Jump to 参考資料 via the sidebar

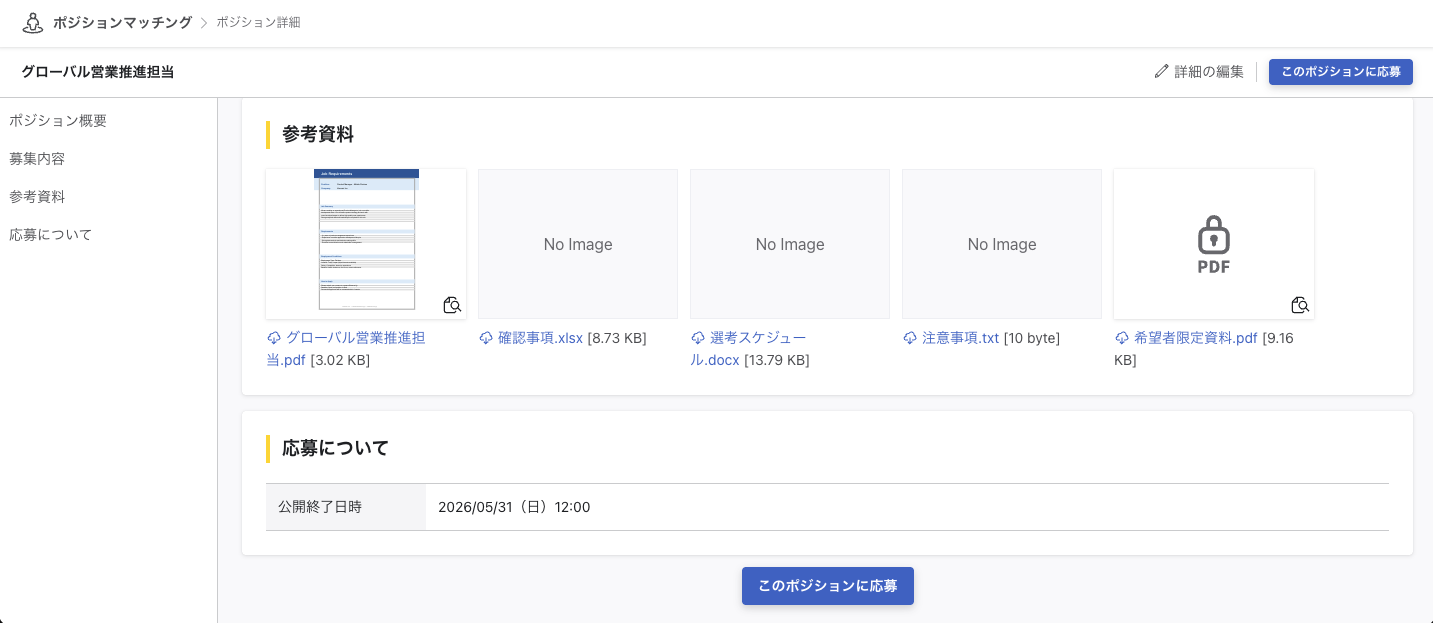(x=37, y=196)
